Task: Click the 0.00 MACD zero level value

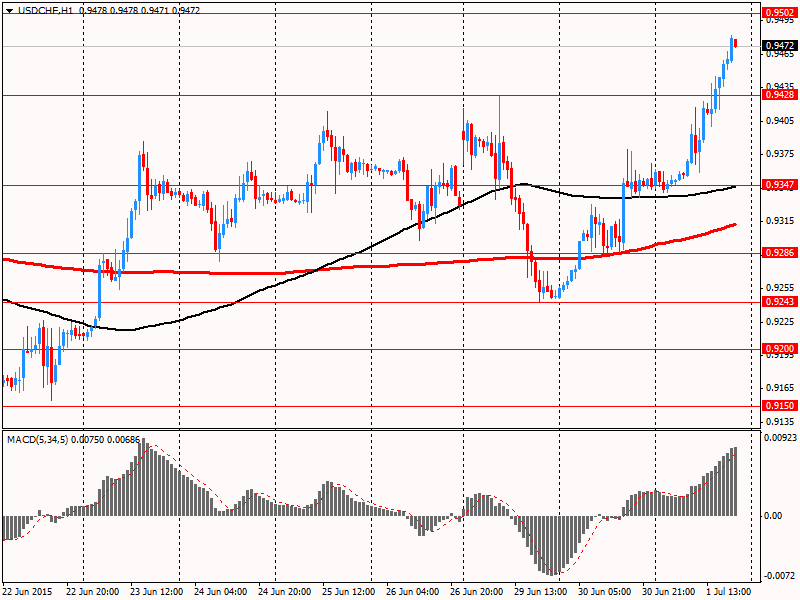Action: [x=773, y=516]
